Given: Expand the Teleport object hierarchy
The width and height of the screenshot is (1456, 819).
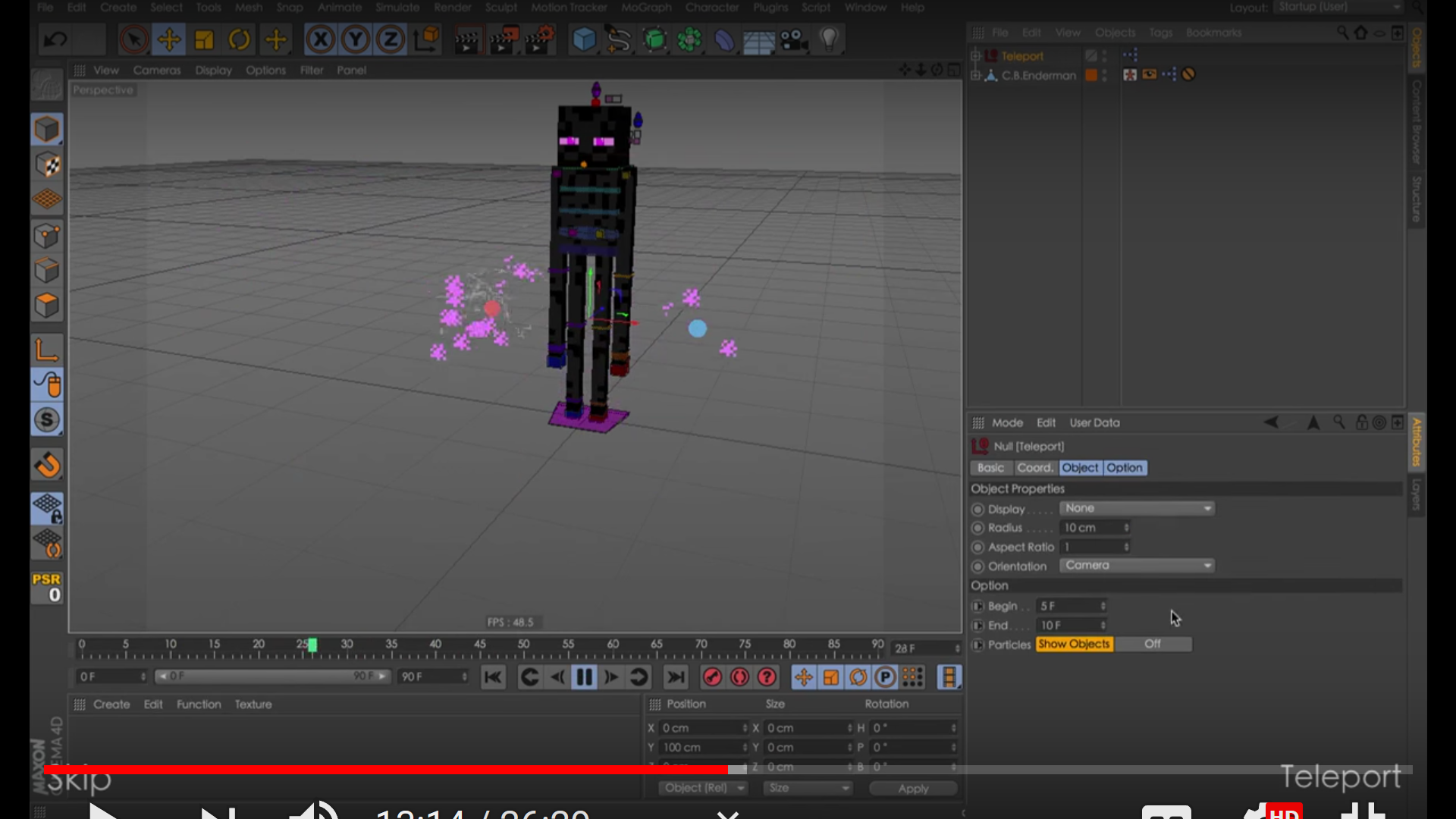Looking at the screenshot, I should [x=975, y=55].
